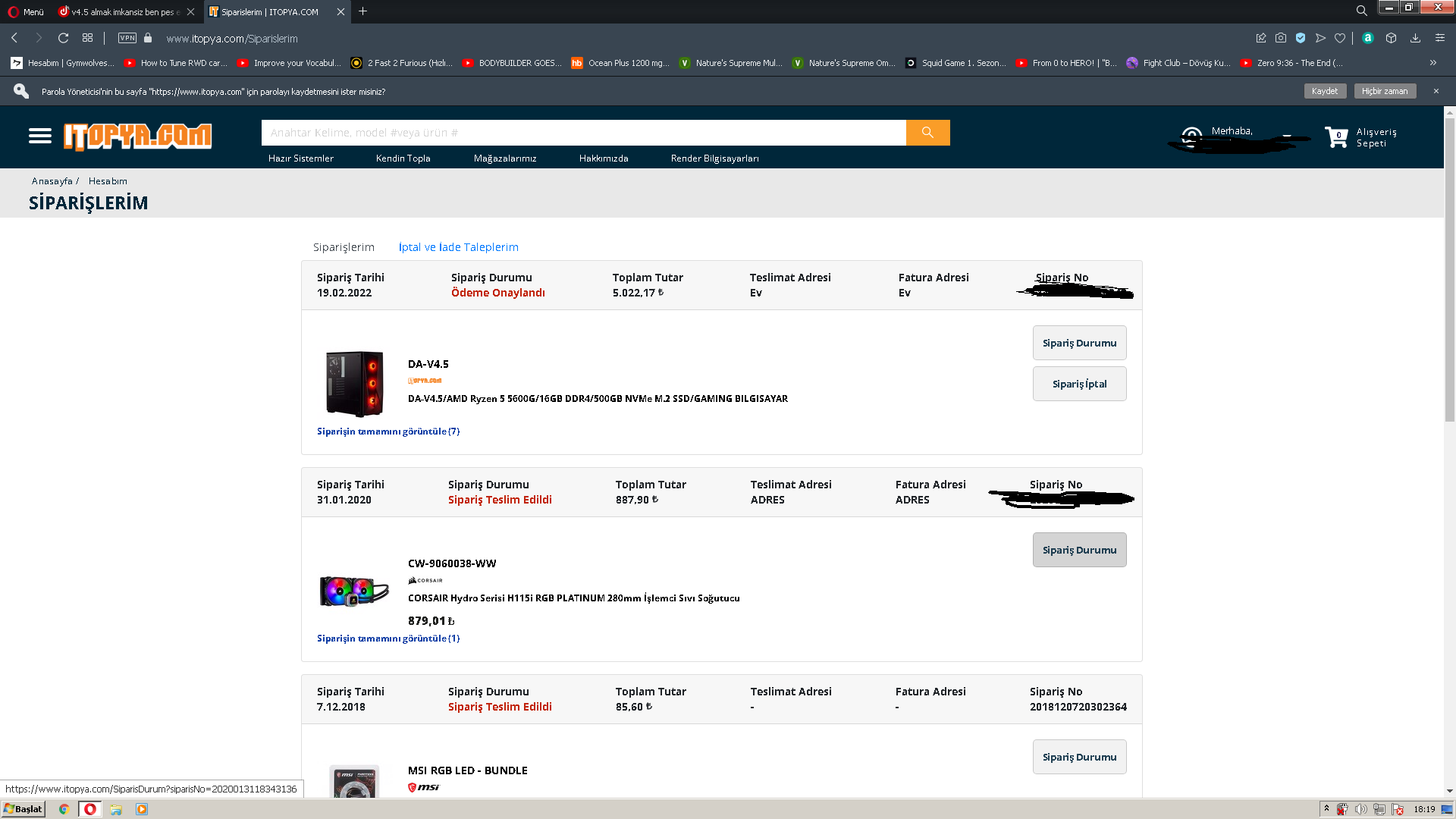Expand the bookmarks bar overflow chevron
Image resolution: width=1456 pixels, height=819 pixels.
pos(1433,63)
